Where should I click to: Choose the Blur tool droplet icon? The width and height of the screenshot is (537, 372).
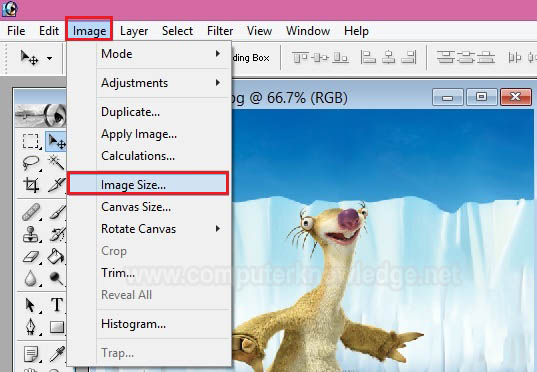point(30,278)
